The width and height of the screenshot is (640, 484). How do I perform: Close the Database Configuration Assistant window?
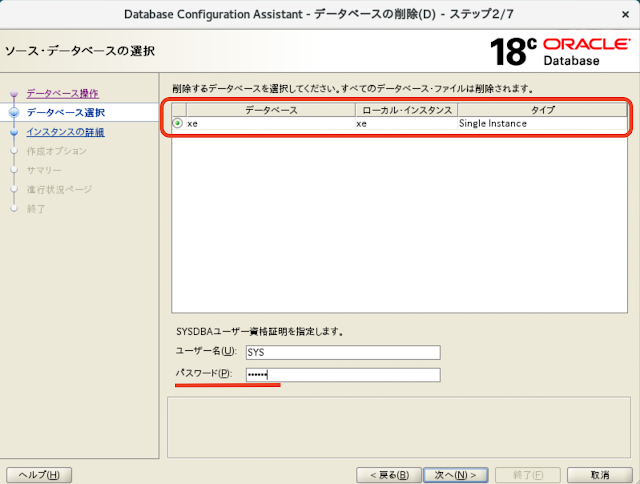pyautogui.click(x=625, y=15)
